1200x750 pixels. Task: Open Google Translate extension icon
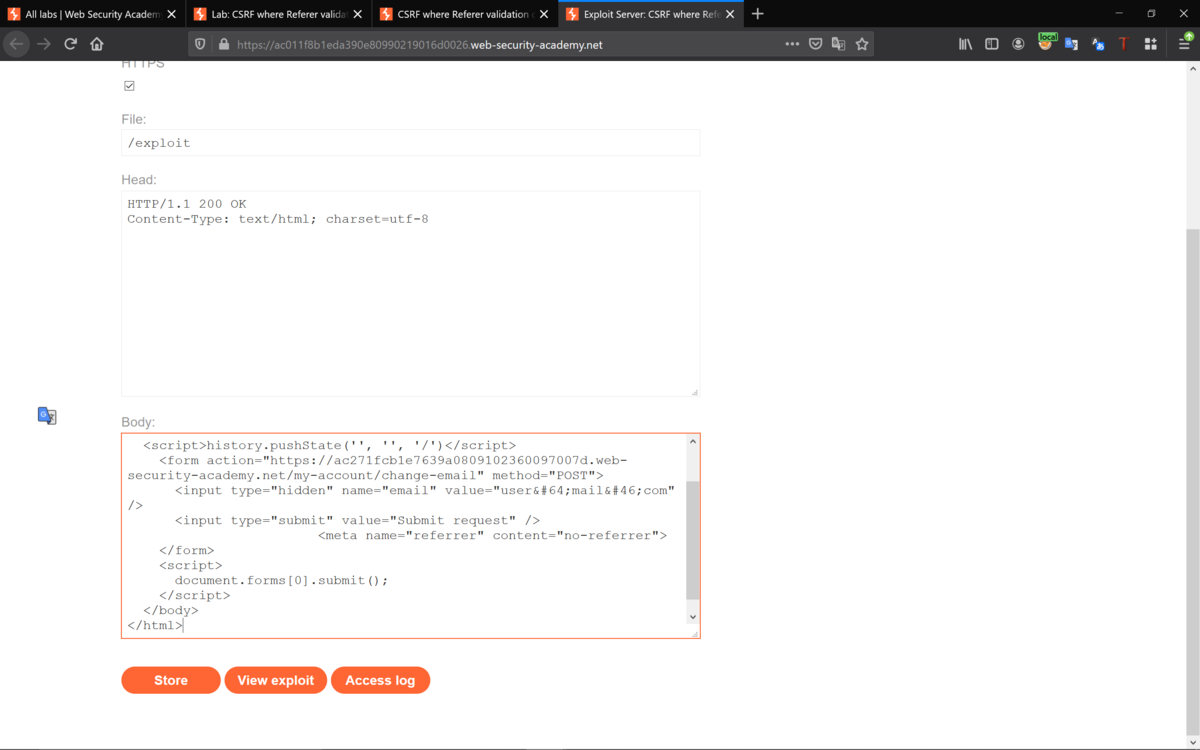[1071, 44]
